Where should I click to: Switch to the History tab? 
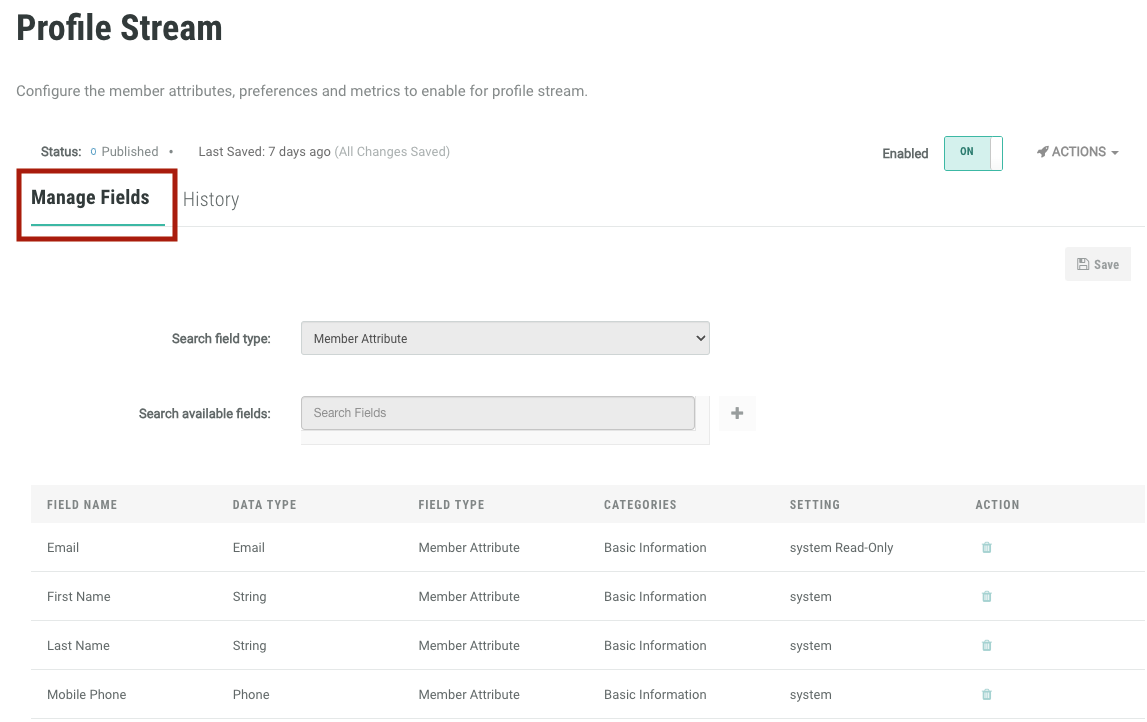(x=211, y=200)
